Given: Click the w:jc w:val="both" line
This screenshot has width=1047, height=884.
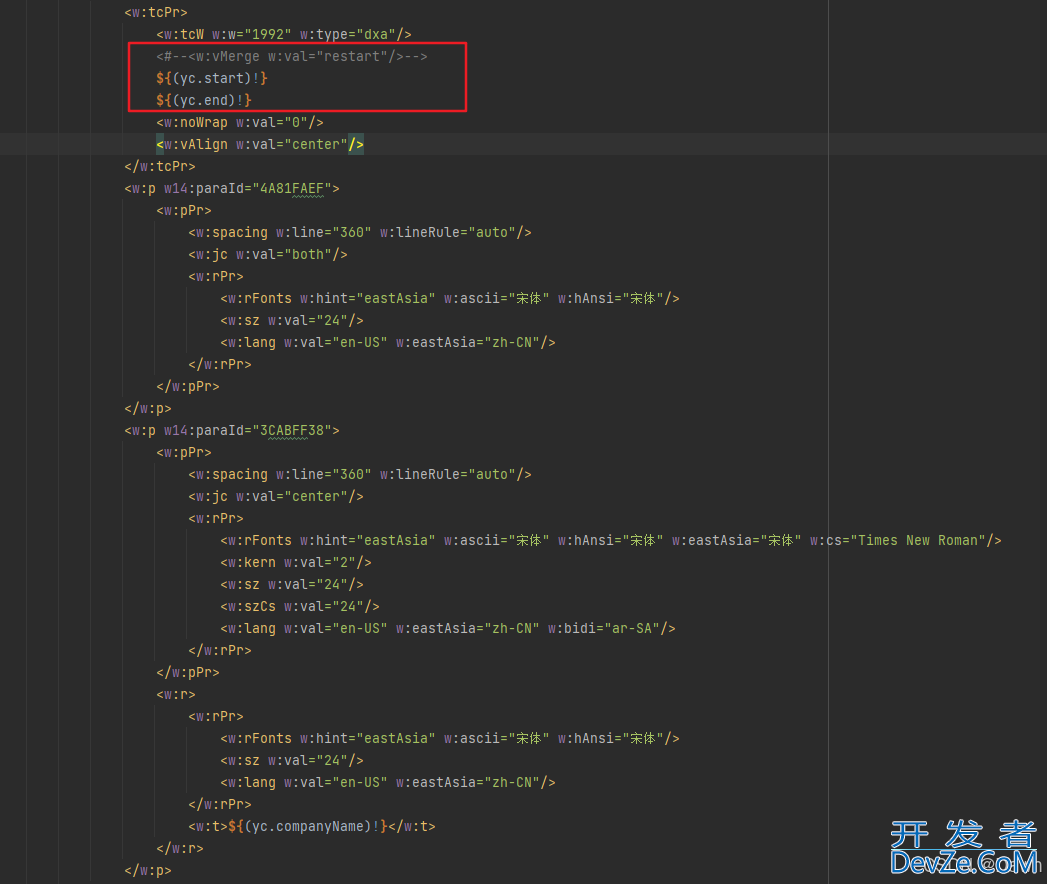Looking at the screenshot, I should click(268, 254).
